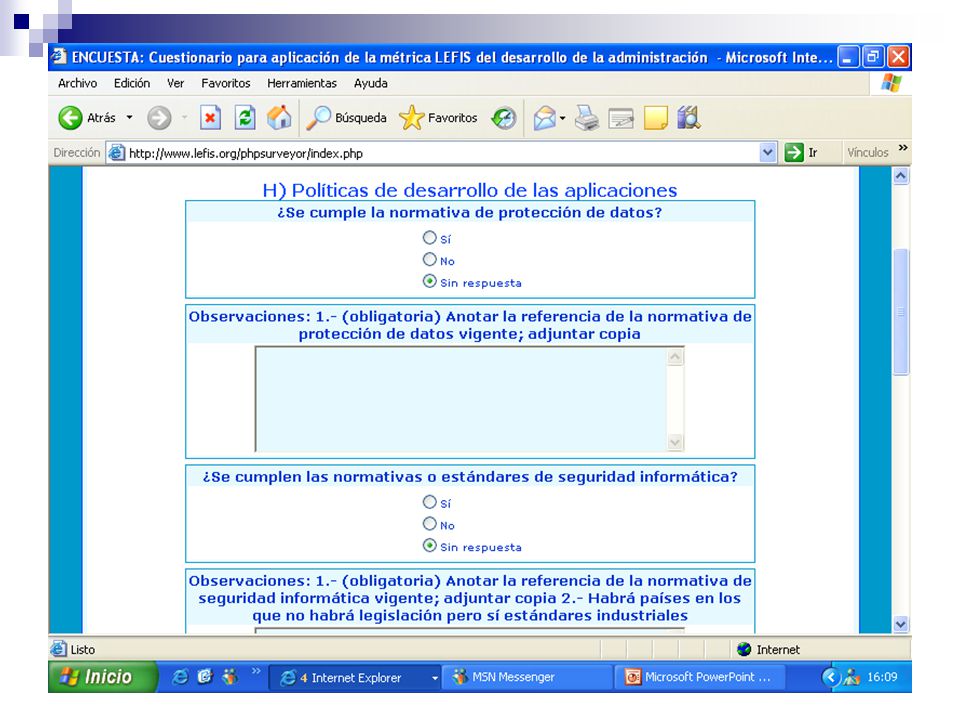Click the page scrollbar up arrow

pyautogui.click(x=901, y=176)
